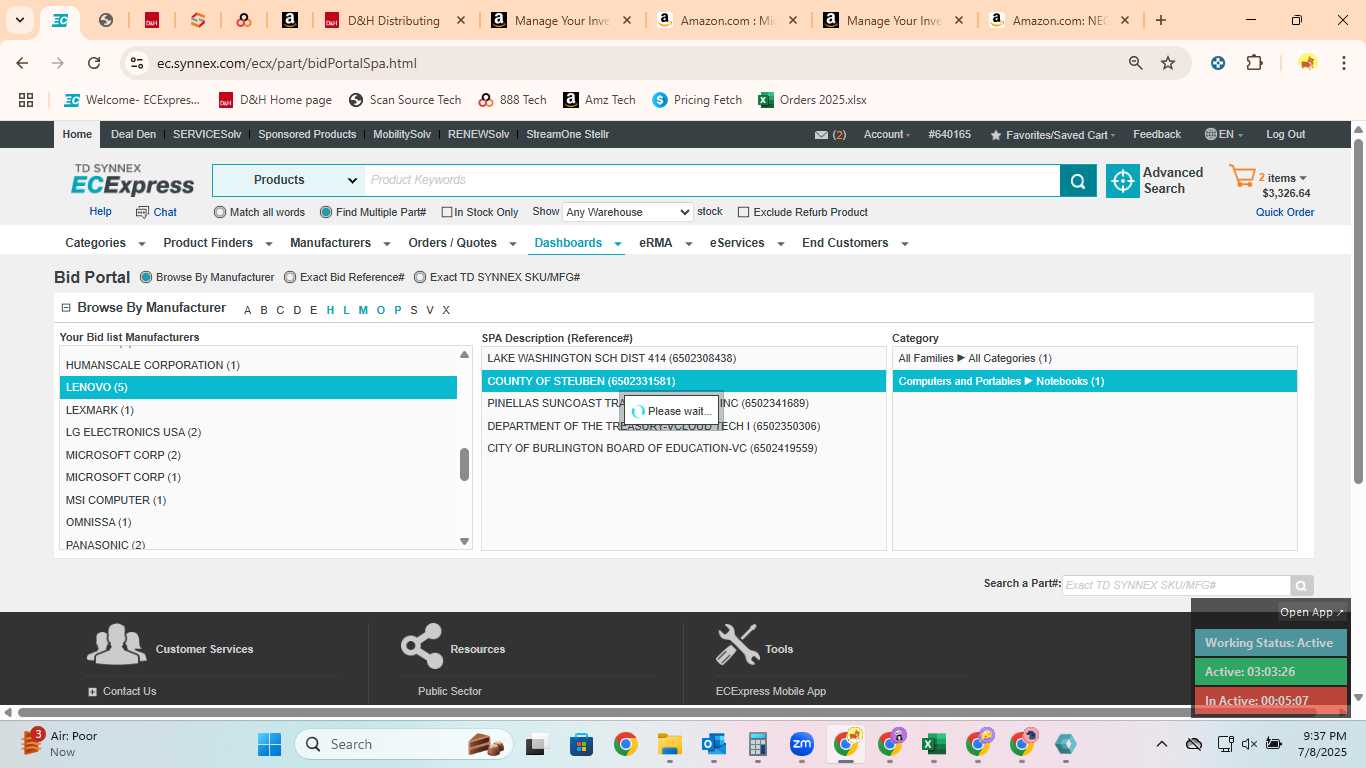Collapse the Browse By Manufacturer section
This screenshot has height=768, width=1366.
coord(66,308)
